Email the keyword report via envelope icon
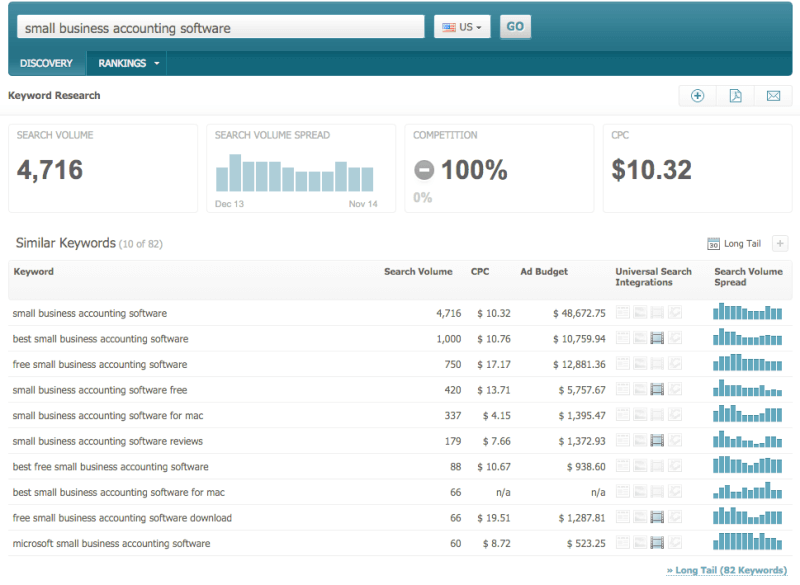The height and width of the screenshot is (585, 800). tap(773, 96)
